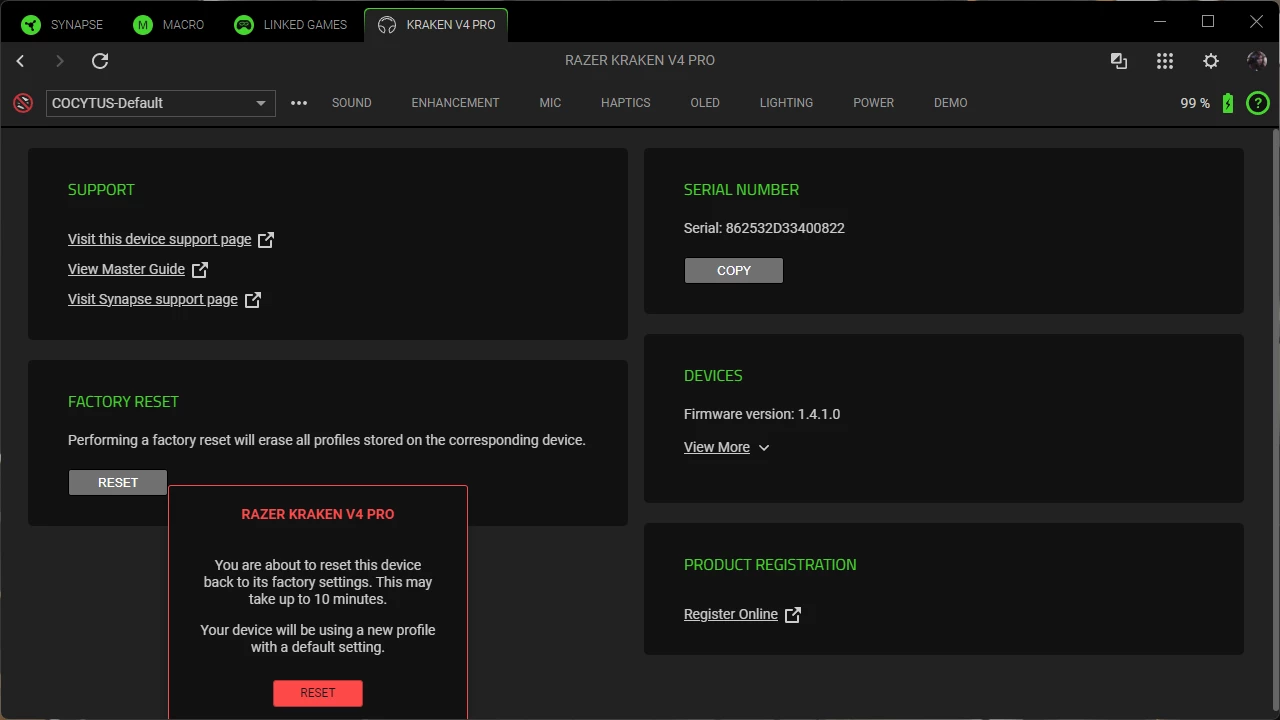Screen dimensions: 1280x720
Task: Open the OLED section
Action: [705, 103]
